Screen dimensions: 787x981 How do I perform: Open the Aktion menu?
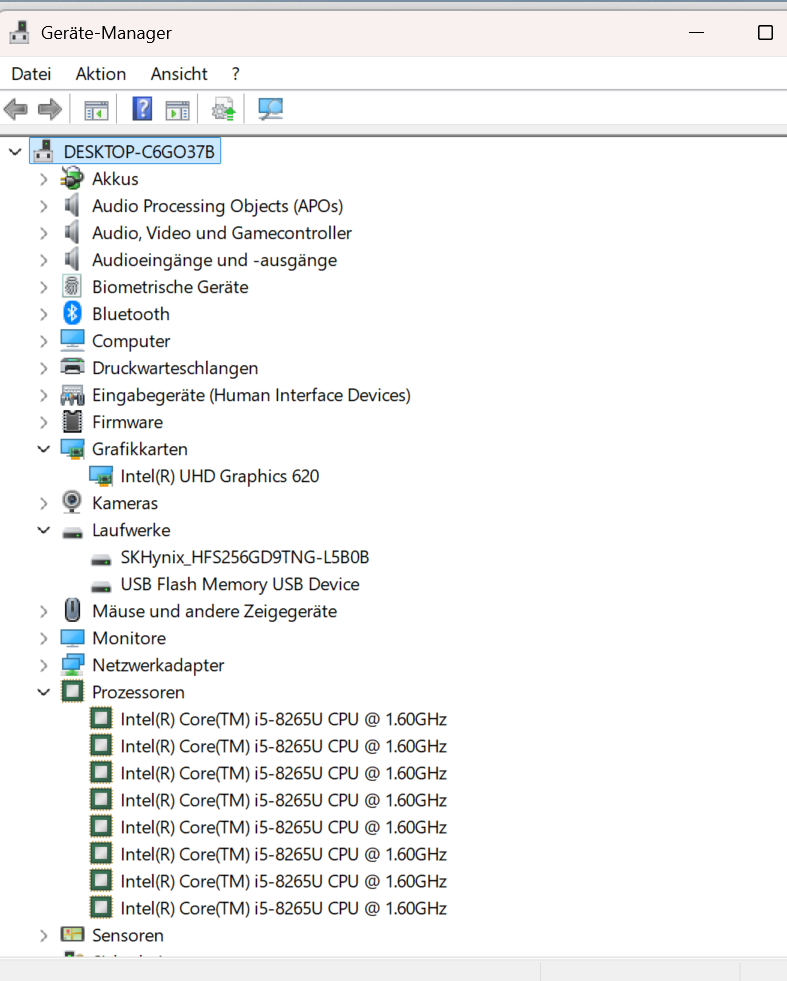101,74
